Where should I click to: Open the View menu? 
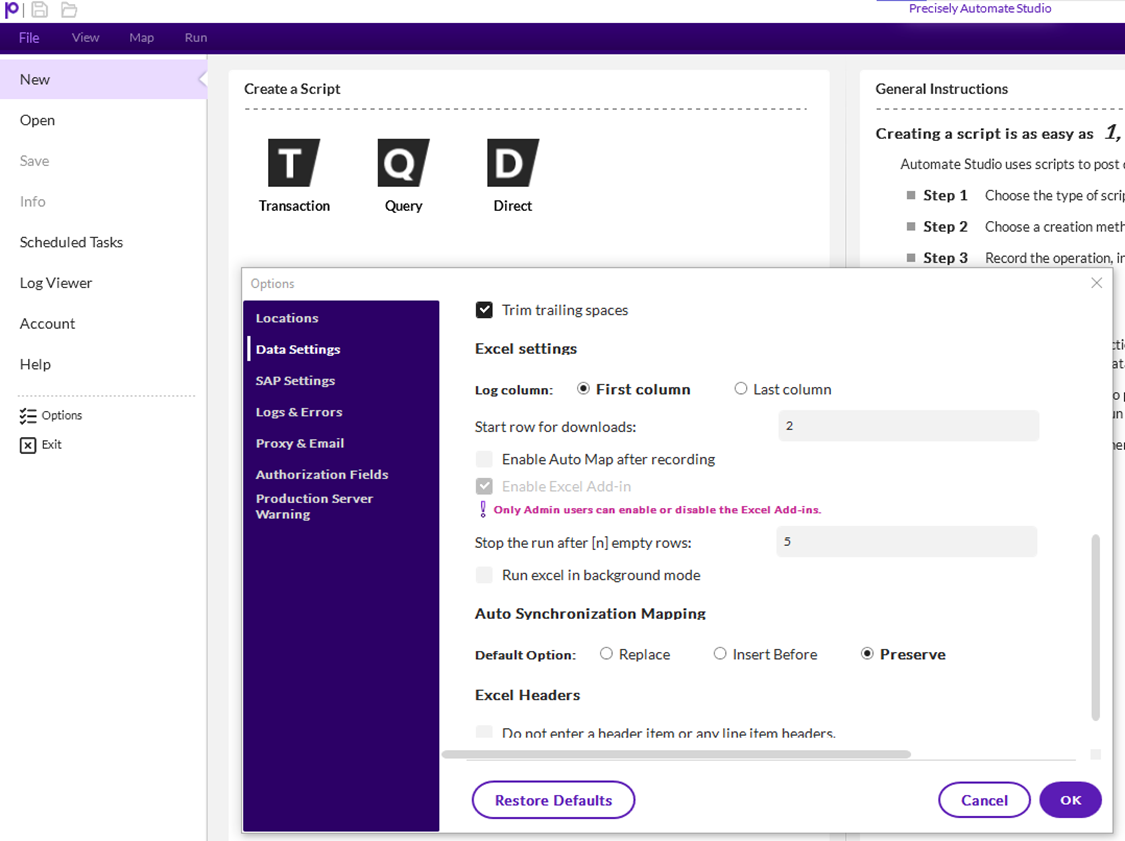[85, 38]
